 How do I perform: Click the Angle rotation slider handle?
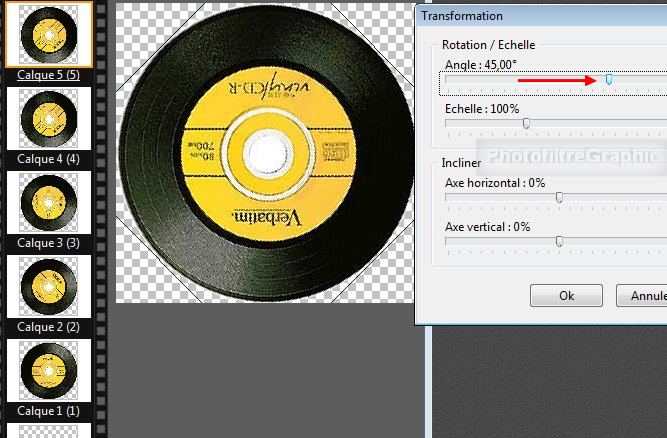click(610, 80)
